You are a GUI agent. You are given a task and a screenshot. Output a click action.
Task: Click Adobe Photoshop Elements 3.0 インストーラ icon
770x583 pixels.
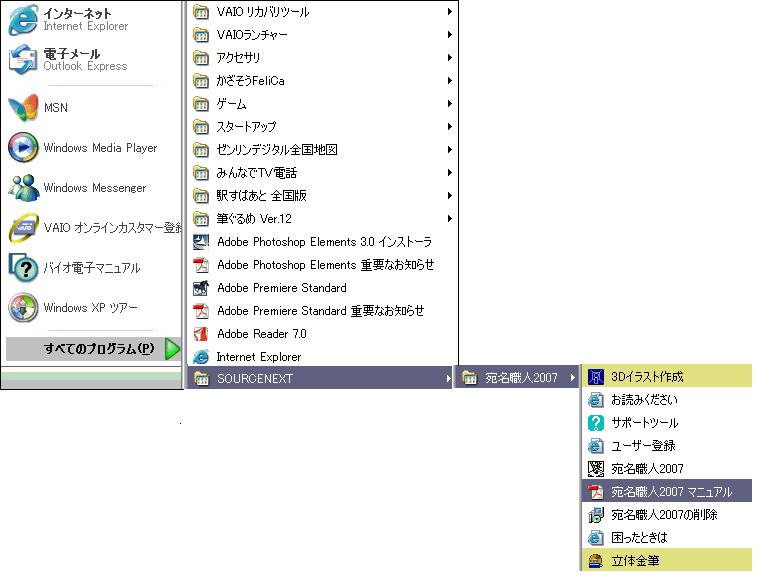201,242
